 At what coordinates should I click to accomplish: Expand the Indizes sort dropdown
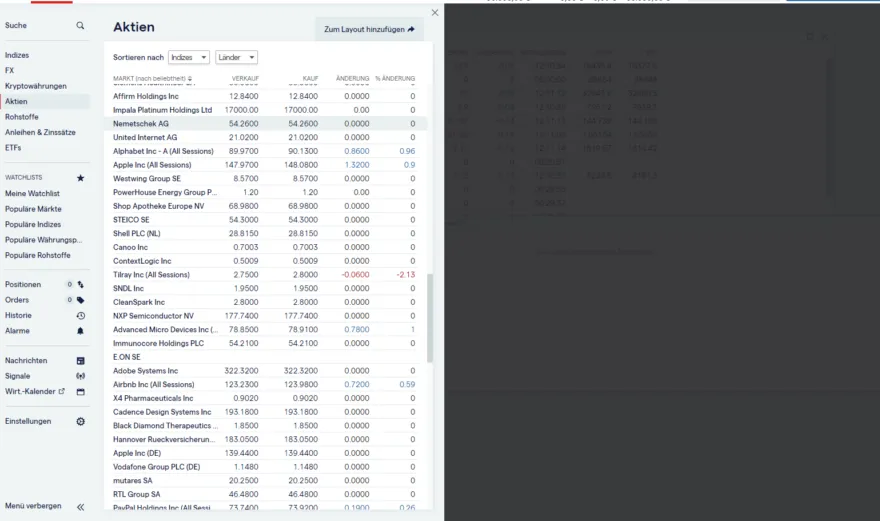tap(189, 58)
